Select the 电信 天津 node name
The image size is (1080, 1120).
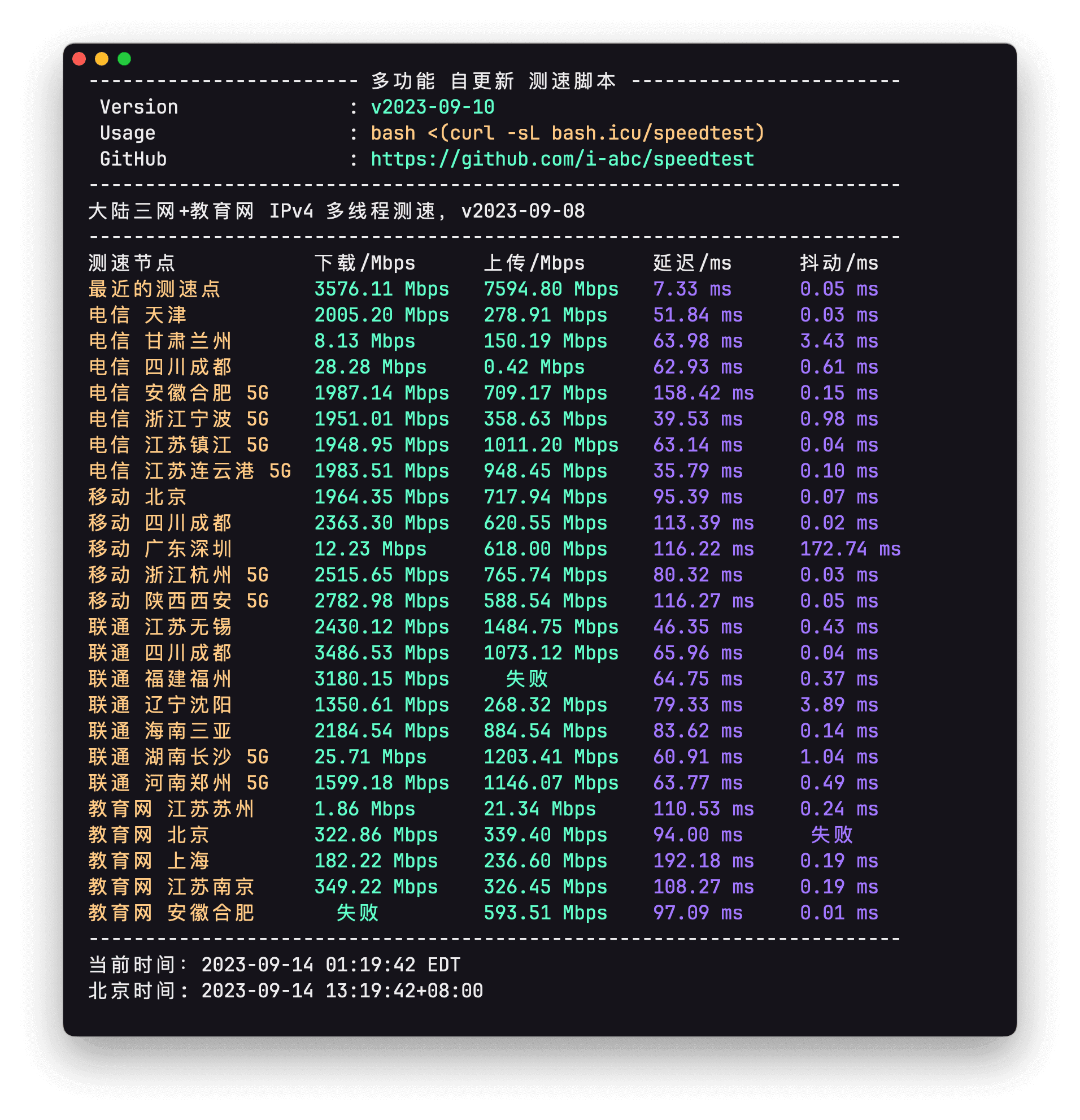click(x=138, y=315)
